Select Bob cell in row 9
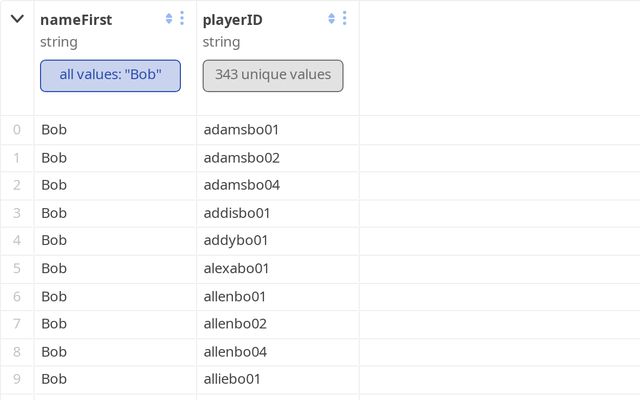This screenshot has width=640, height=400. coord(54,379)
